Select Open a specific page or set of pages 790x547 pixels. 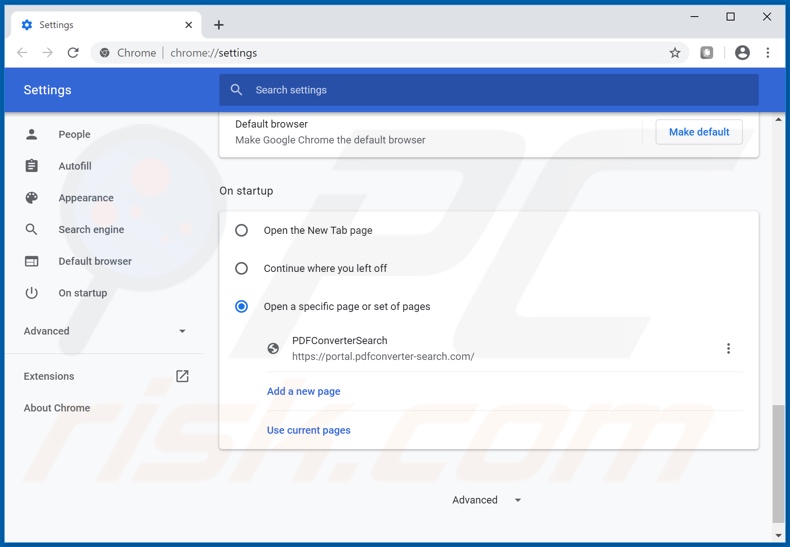tap(241, 306)
